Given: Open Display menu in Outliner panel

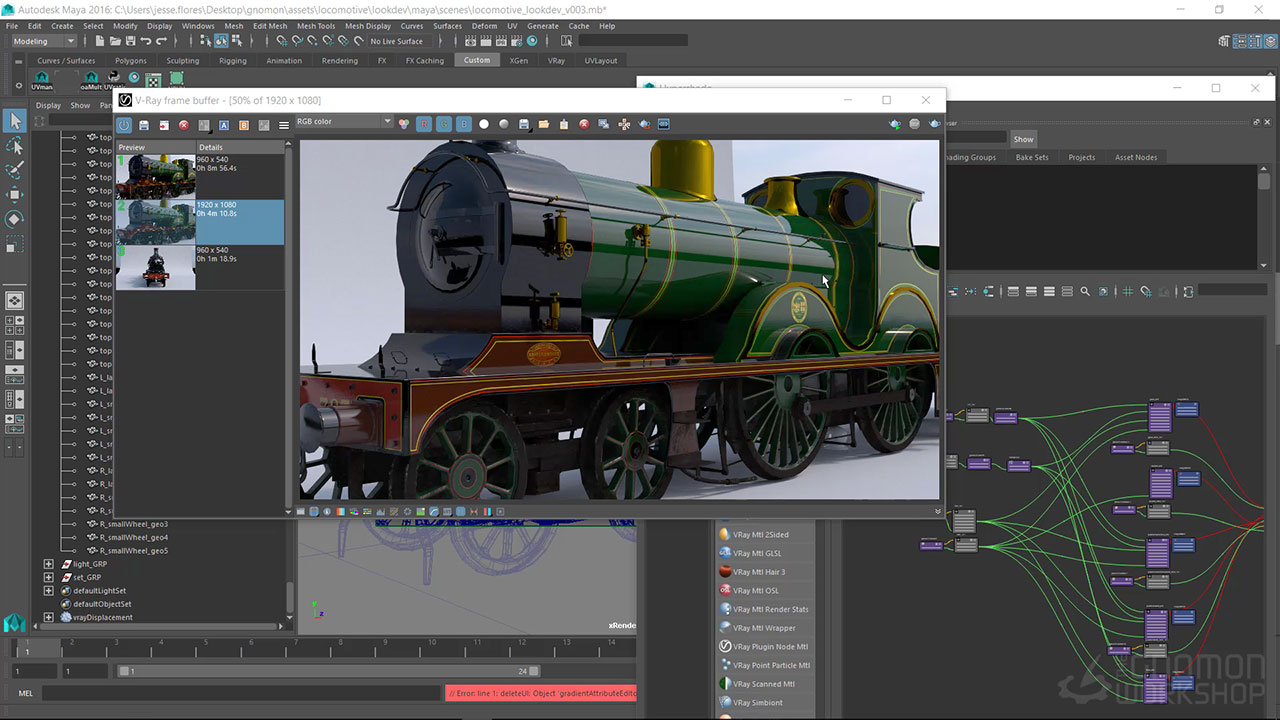Looking at the screenshot, I should [48, 105].
